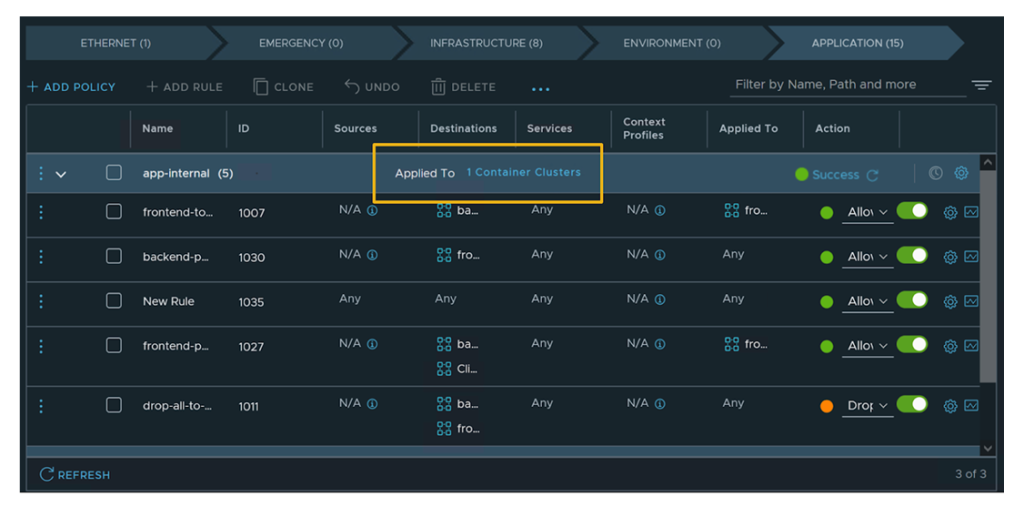Click the gear icon for New Rule
Viewport: 1024px width, 507px height.
point(950,301)
